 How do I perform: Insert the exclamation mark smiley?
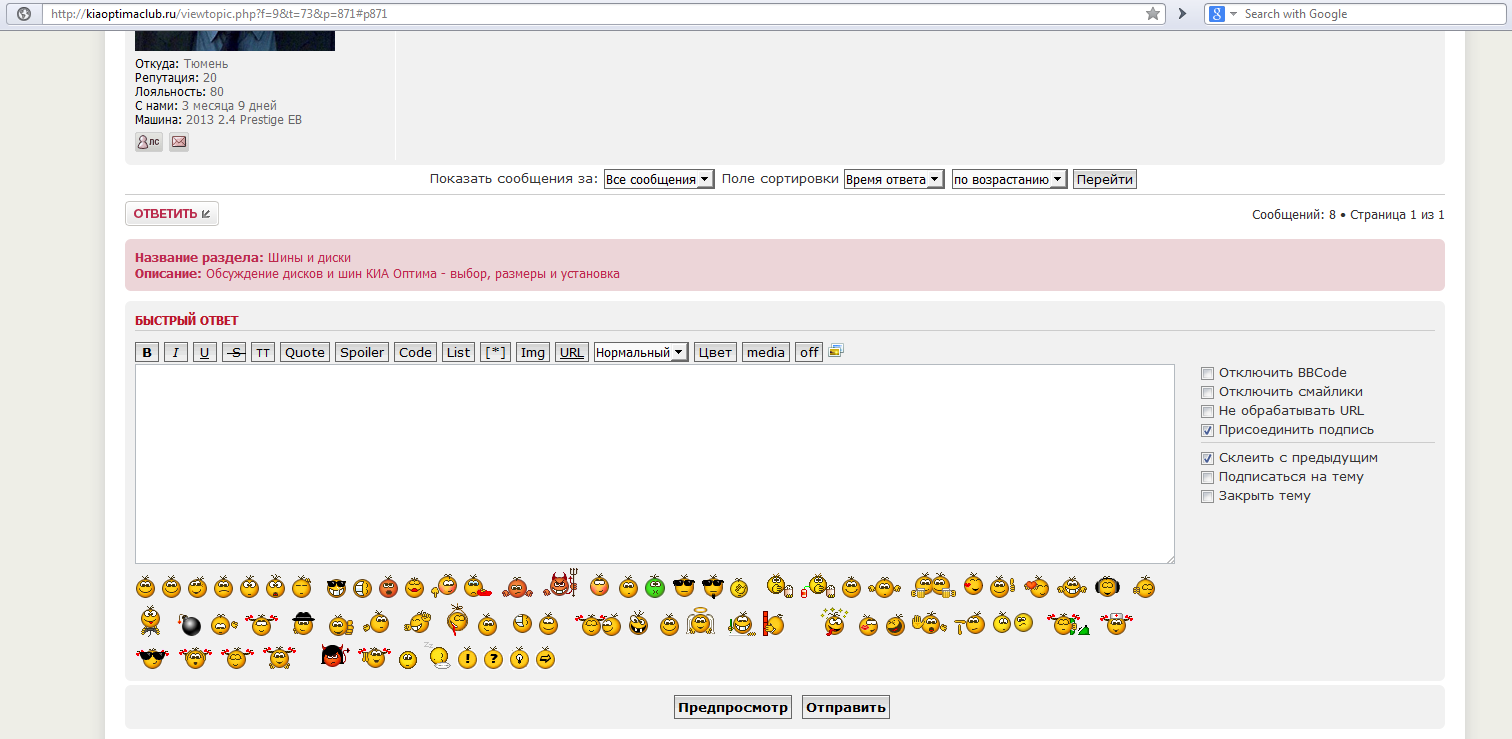point(467,659)
